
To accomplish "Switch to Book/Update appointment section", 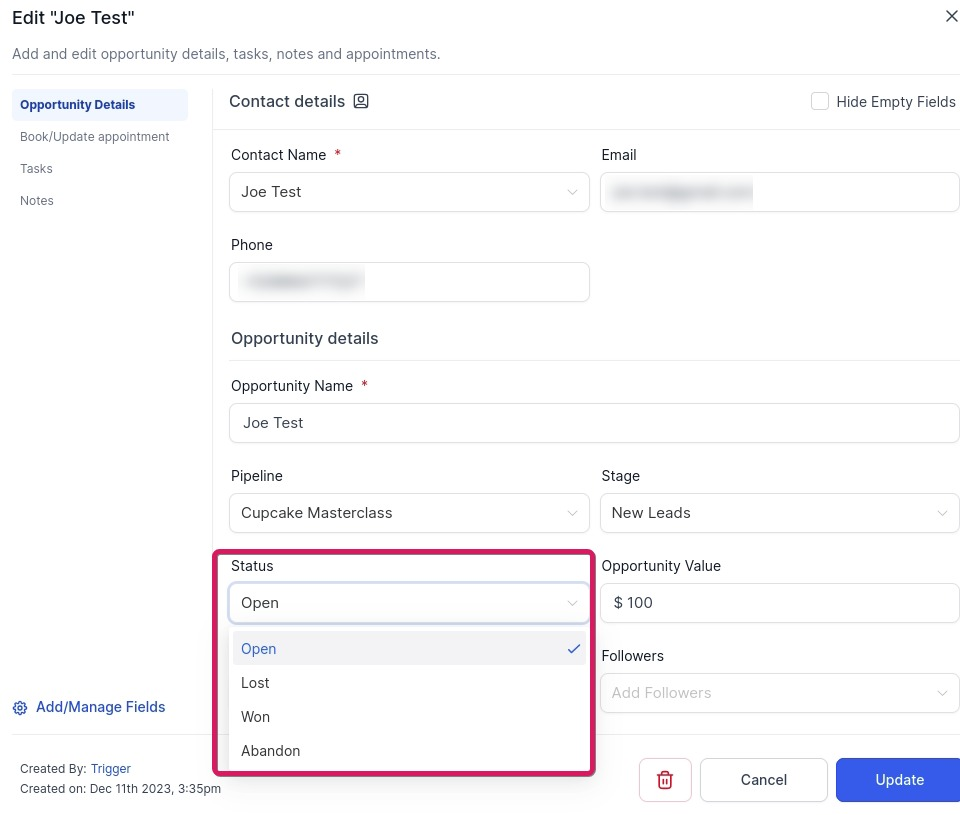I will tap(94, 137).
